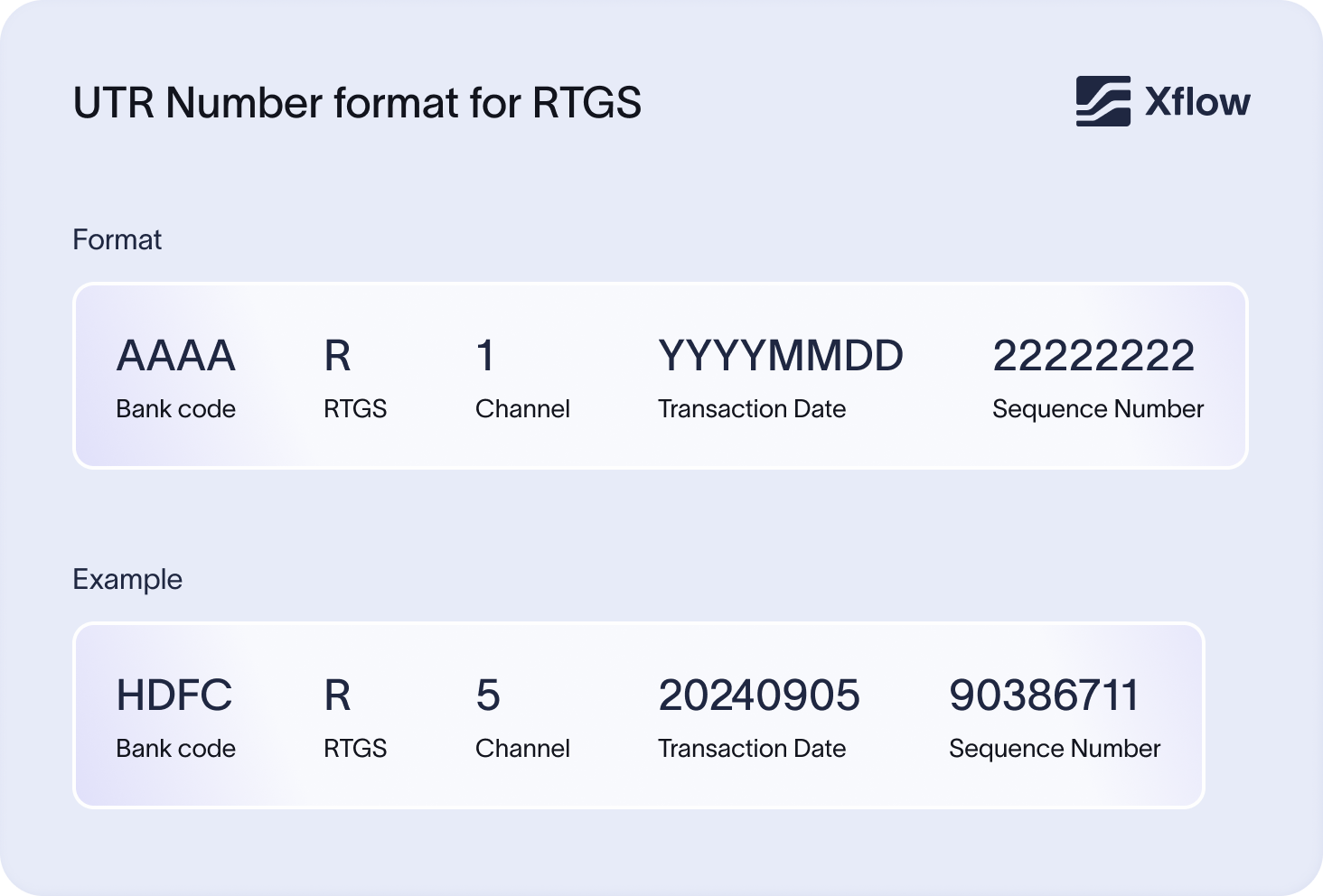The width and height of the screenshot is (1323, 896).
Task: Click the 20240905 transaction date value
Action: 758,695
